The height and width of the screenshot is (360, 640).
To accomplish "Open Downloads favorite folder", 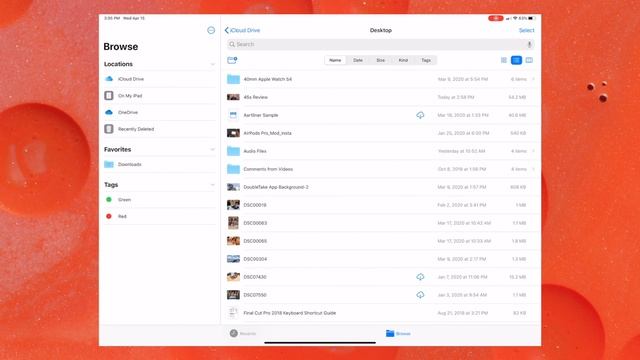I will click(160, 164).
